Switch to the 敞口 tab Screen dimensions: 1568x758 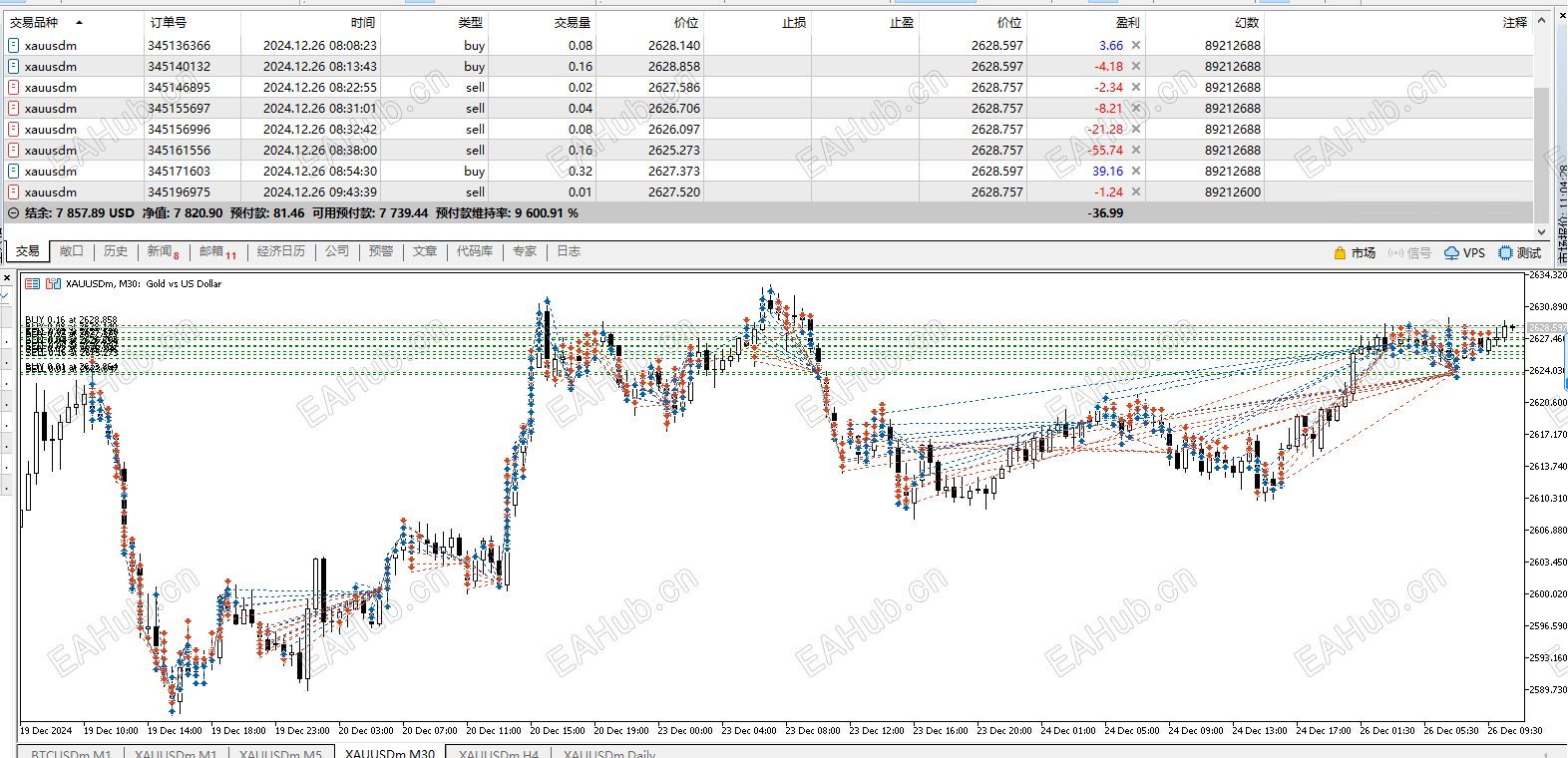(x=72, y=251)
